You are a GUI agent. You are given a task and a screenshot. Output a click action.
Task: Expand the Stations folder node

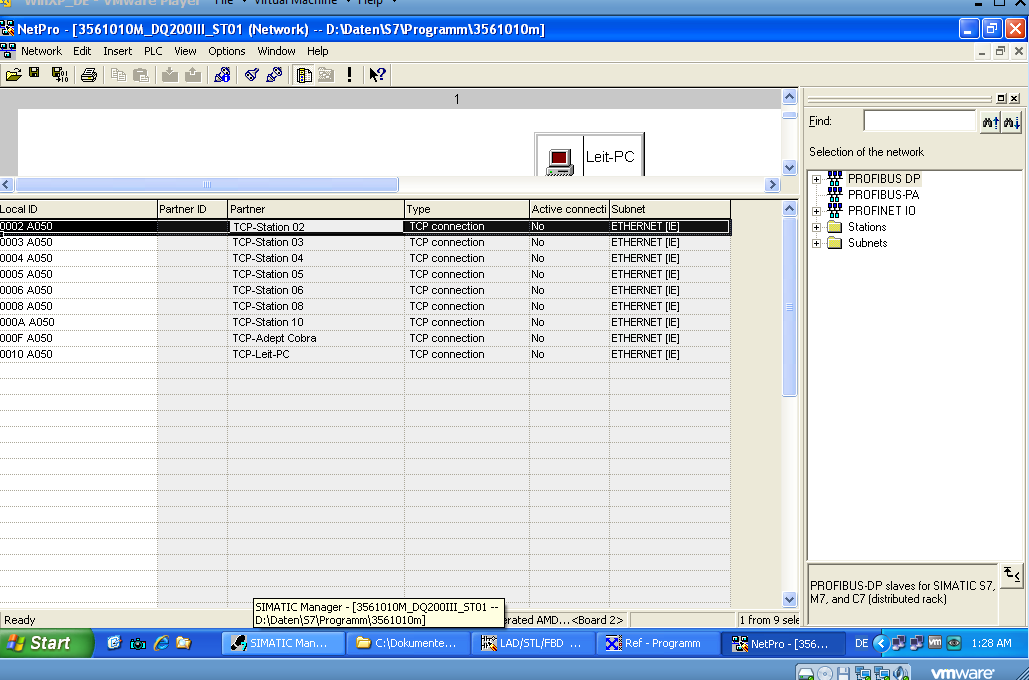coord(816,227)
